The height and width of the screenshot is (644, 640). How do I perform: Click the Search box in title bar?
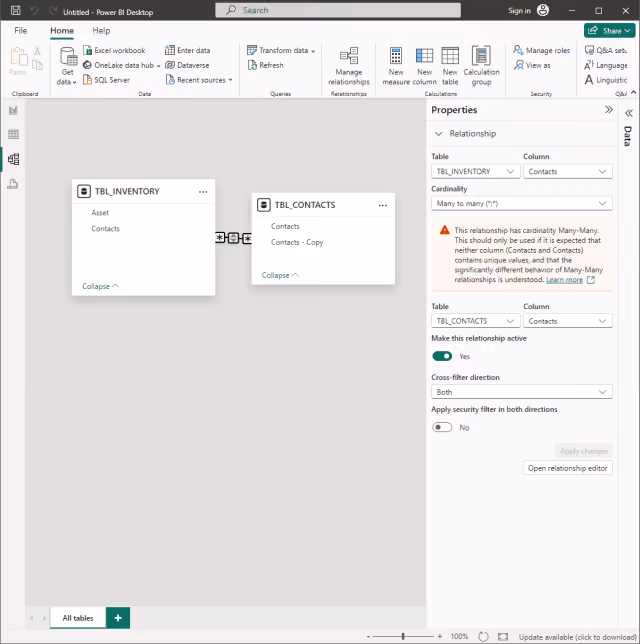(338, 10)
